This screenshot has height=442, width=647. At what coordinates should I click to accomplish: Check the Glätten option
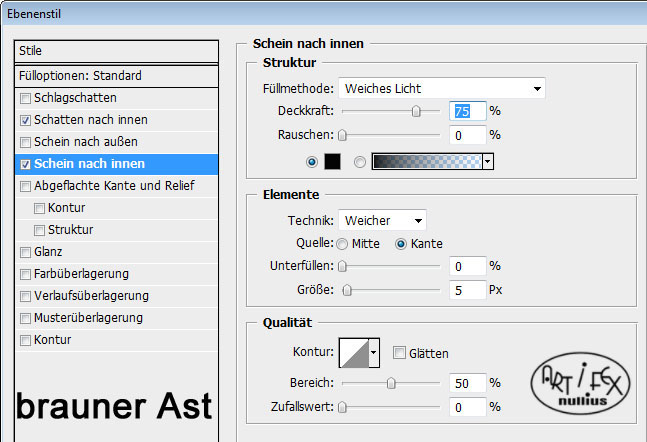coord(399,353)
